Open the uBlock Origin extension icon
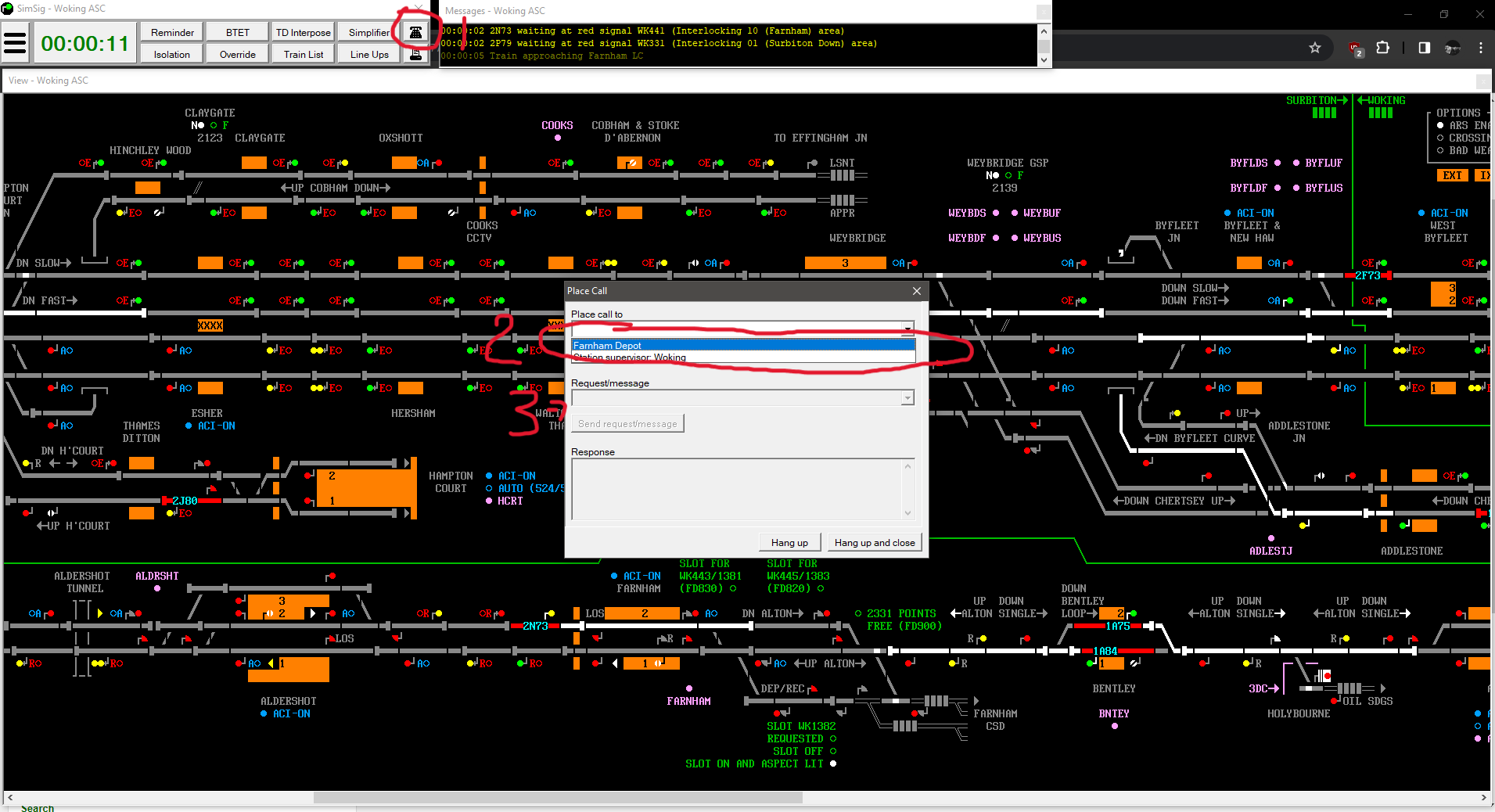 (1356, 49)
